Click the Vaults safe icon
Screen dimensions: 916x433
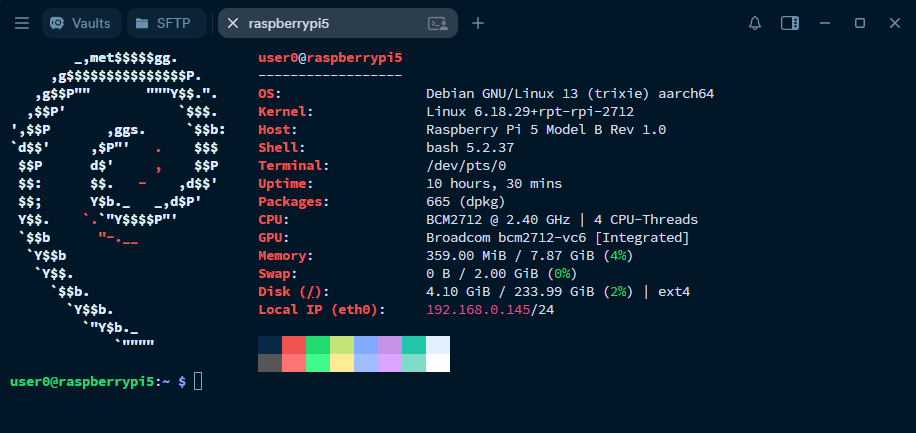(x=57, y=23)
